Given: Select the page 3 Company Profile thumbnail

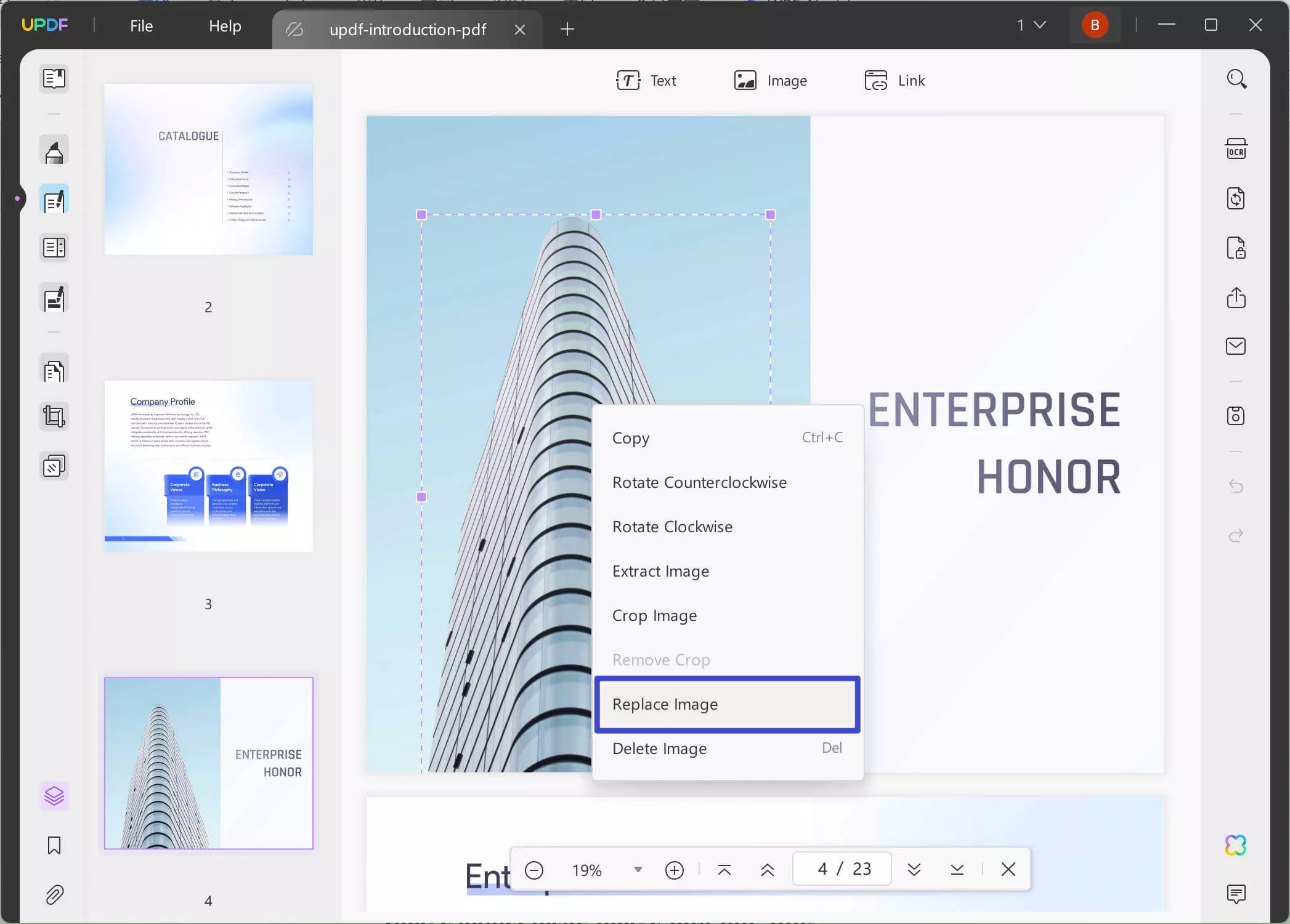Looking at the screenshot, I should [x=209, y=466].
